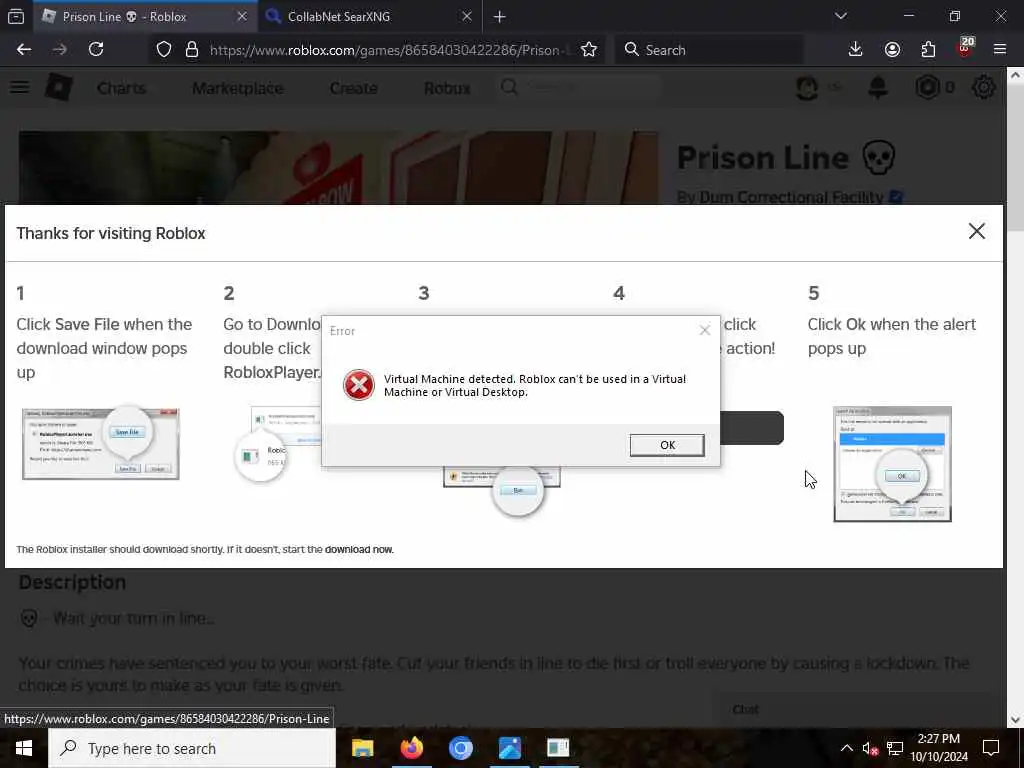Click OK in the Error dialog

point(667,445)
